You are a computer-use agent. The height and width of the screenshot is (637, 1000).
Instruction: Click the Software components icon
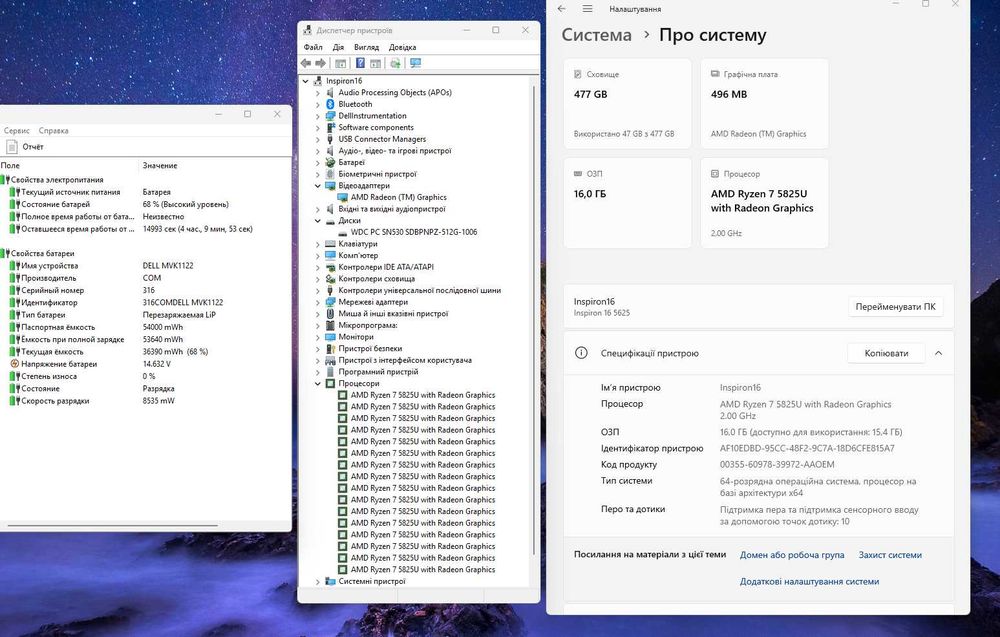(x=330, y=127)
